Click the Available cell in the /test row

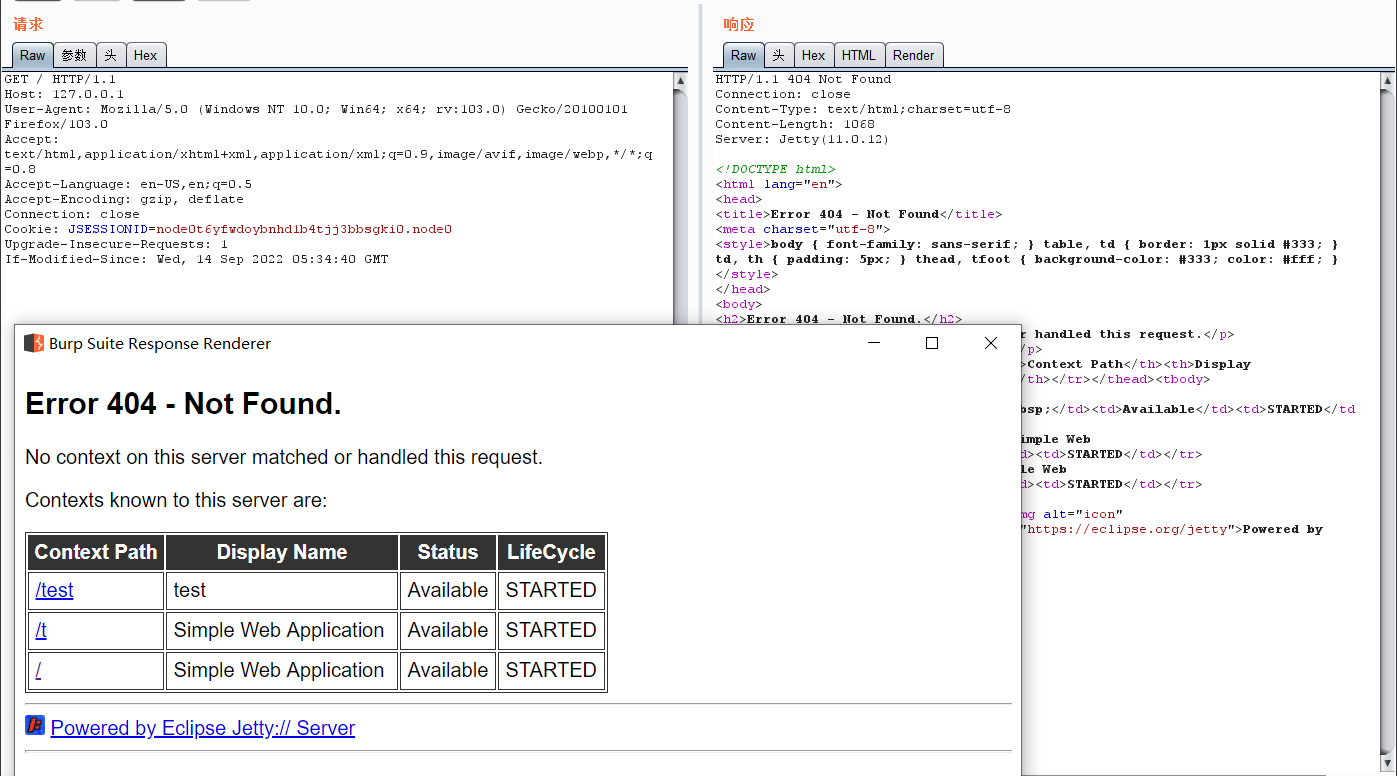[448, 590]
